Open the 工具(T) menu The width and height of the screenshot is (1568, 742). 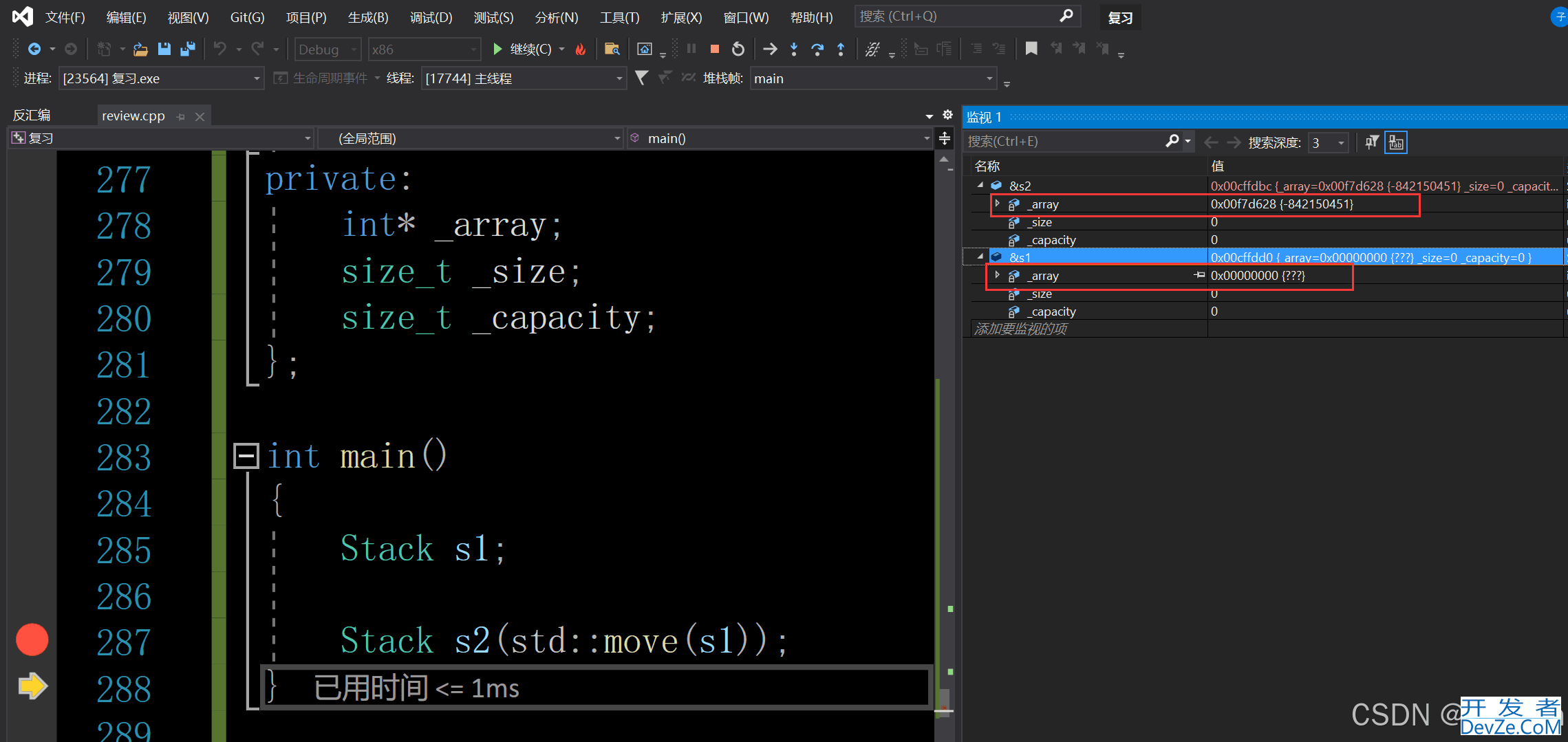point(619,17)
